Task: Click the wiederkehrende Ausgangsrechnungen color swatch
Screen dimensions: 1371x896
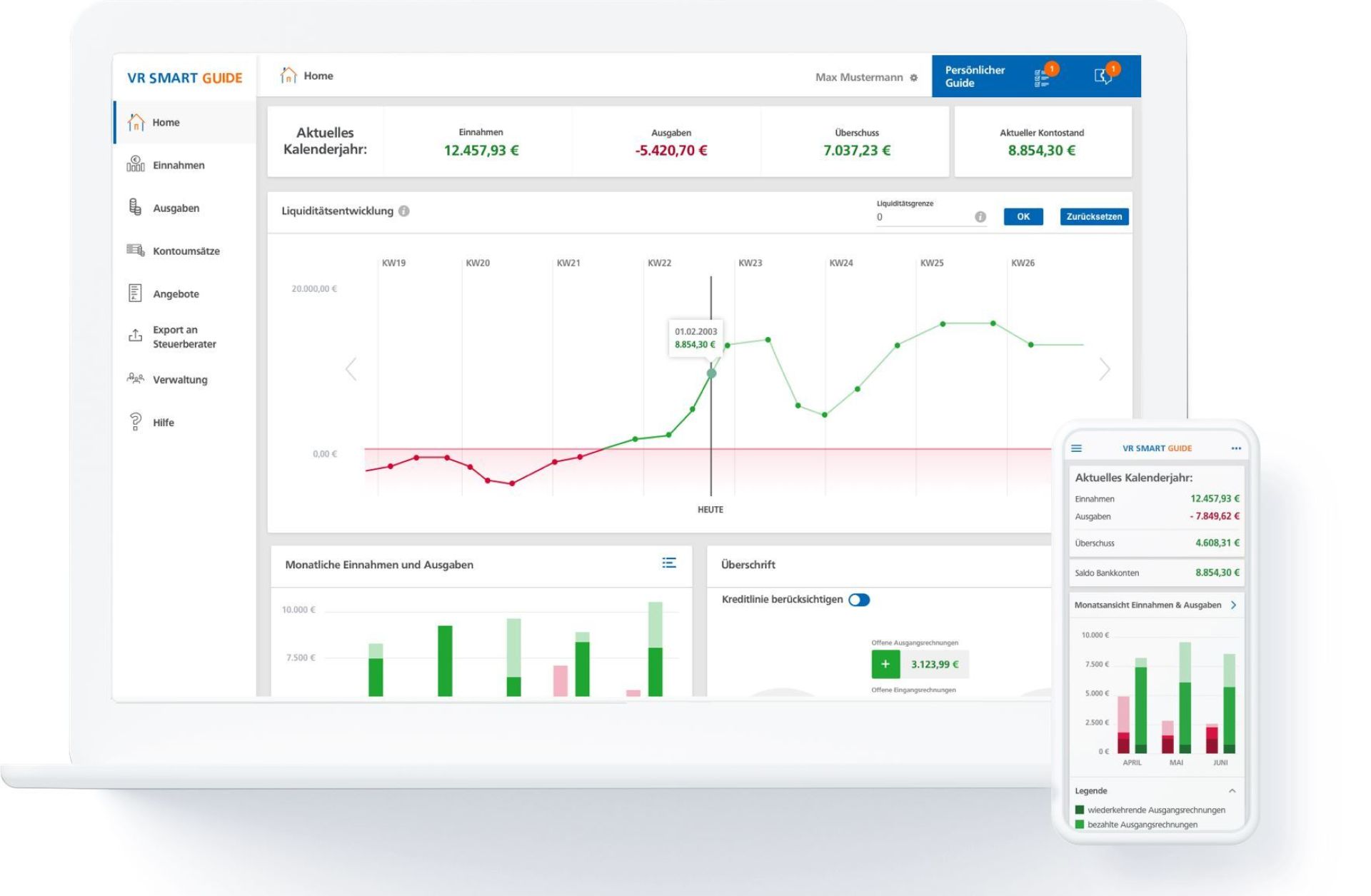Action: (1079, 810)
